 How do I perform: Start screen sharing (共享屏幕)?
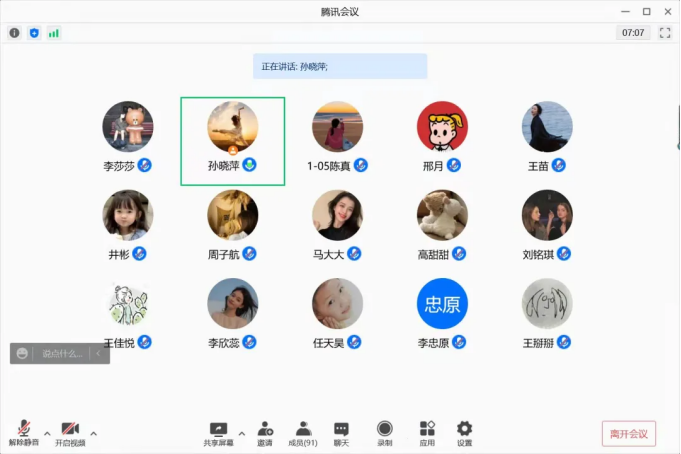pos(218,432)
